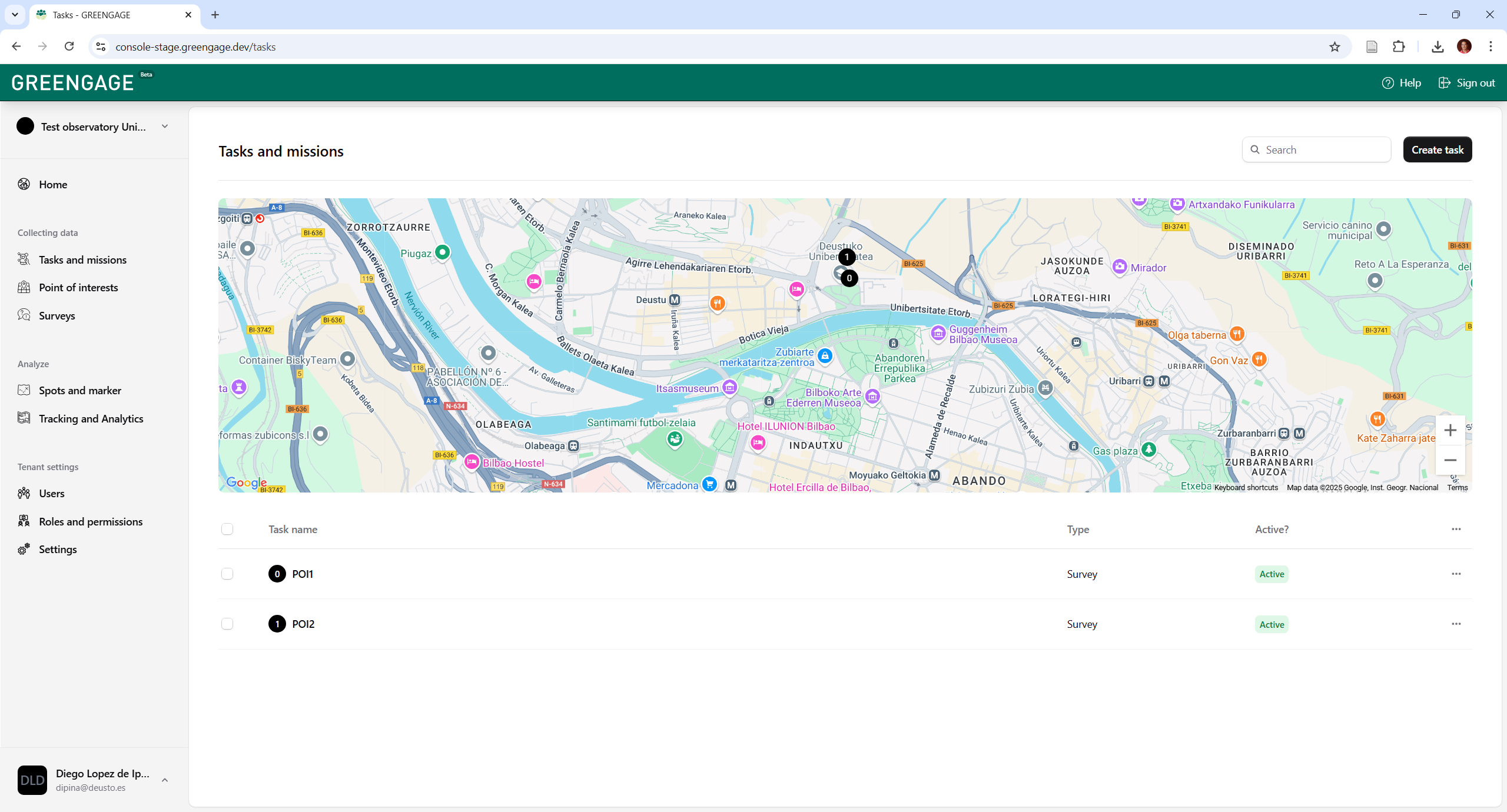Click the Active badge in POI2 row

(x=1272, y=624)
